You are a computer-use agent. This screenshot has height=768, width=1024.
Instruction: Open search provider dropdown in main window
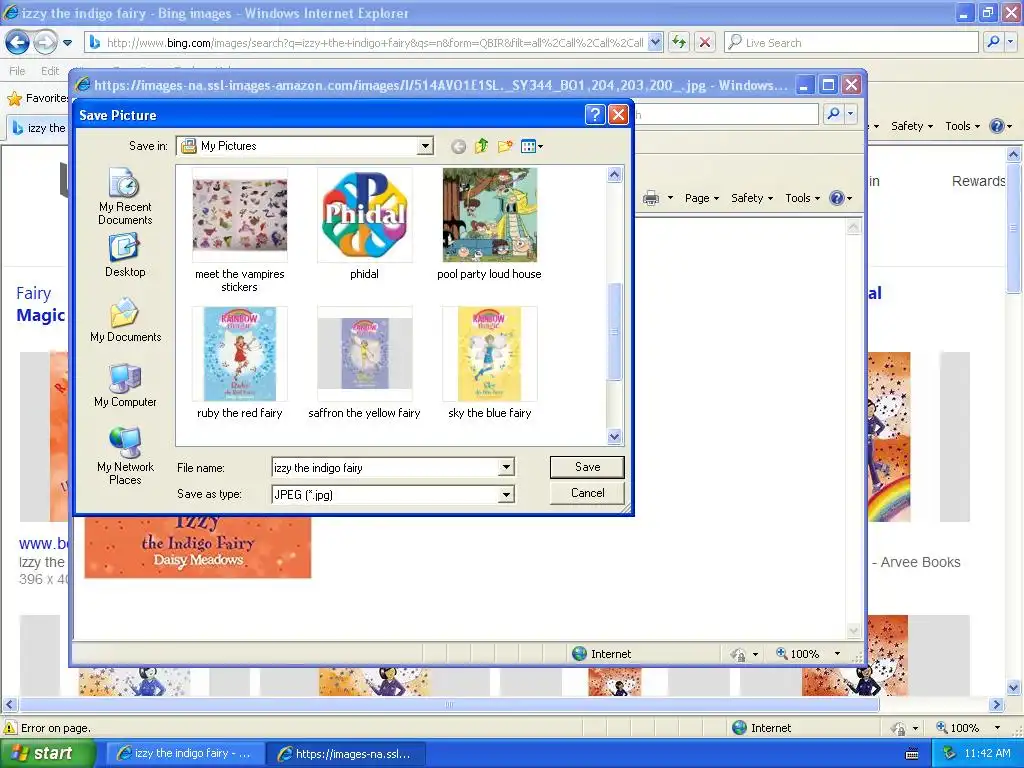point(1011,43)
